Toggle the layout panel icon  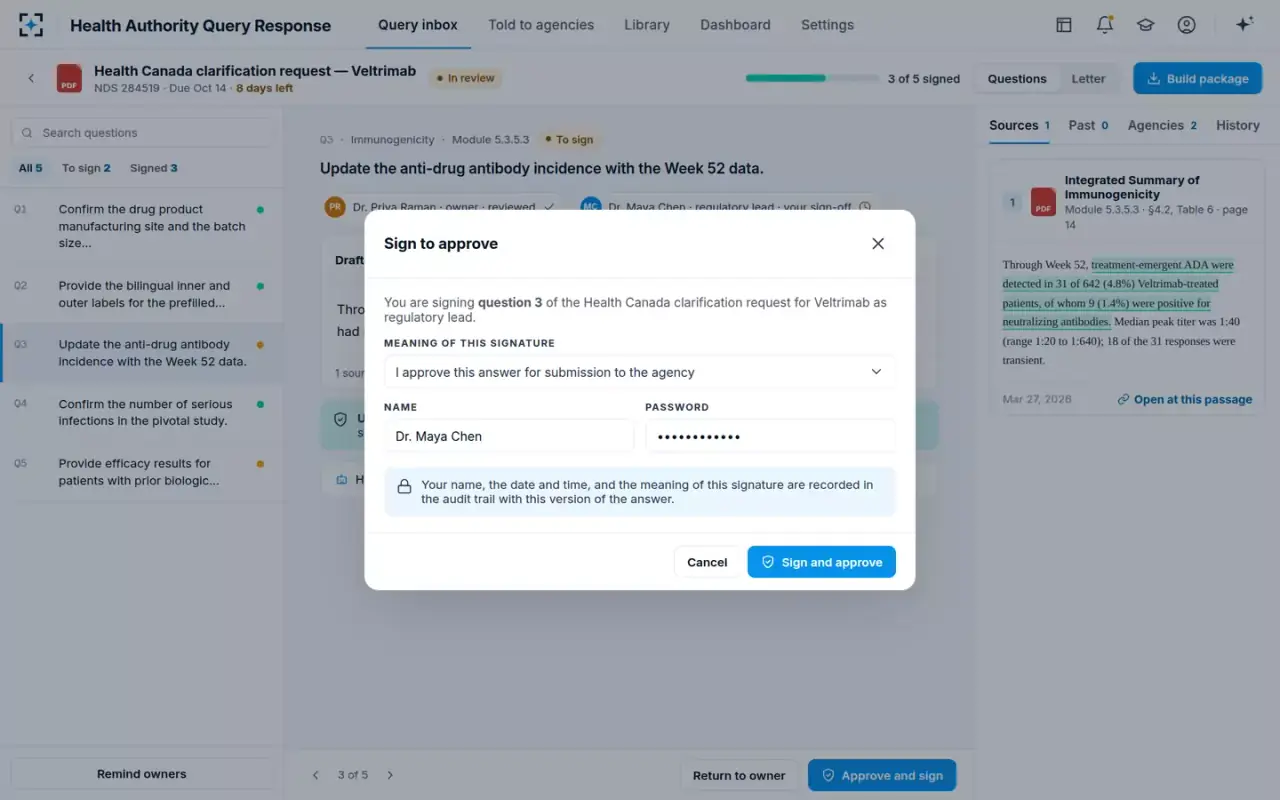point(1064,25)
